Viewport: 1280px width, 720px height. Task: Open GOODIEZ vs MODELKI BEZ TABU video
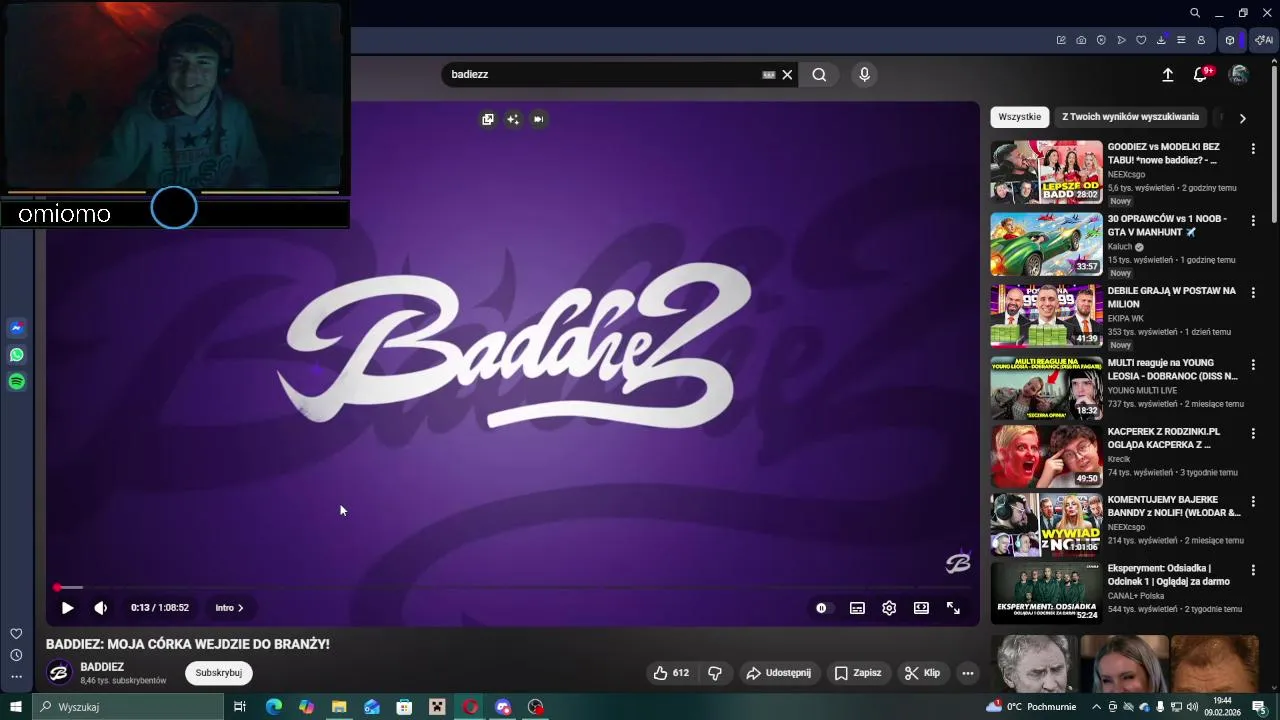point(1046,172)
